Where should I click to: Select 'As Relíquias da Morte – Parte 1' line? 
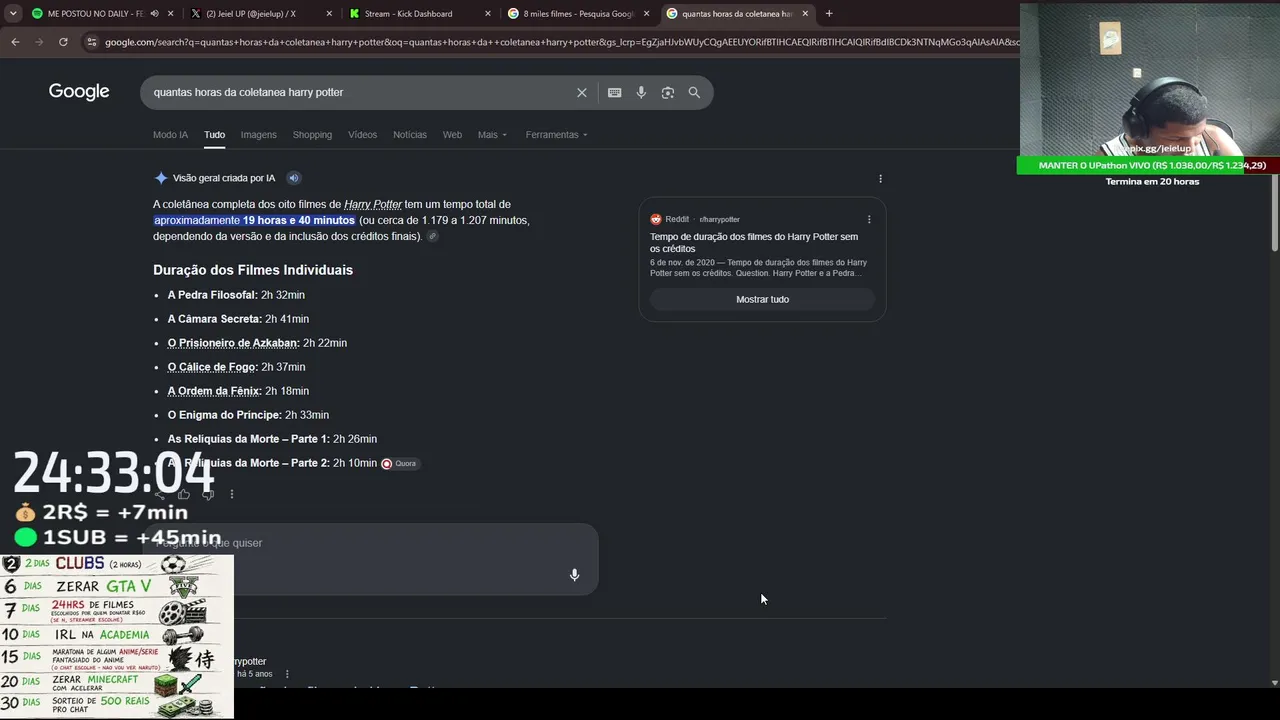tap(272, 439)
